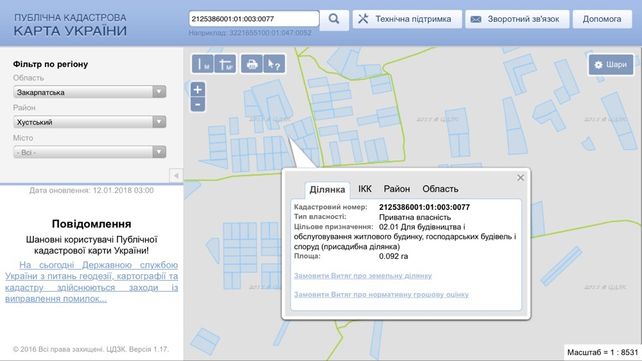Zoom out with the minus button
This screenshot has width=642, height=361.
click(x=198, y=104)
